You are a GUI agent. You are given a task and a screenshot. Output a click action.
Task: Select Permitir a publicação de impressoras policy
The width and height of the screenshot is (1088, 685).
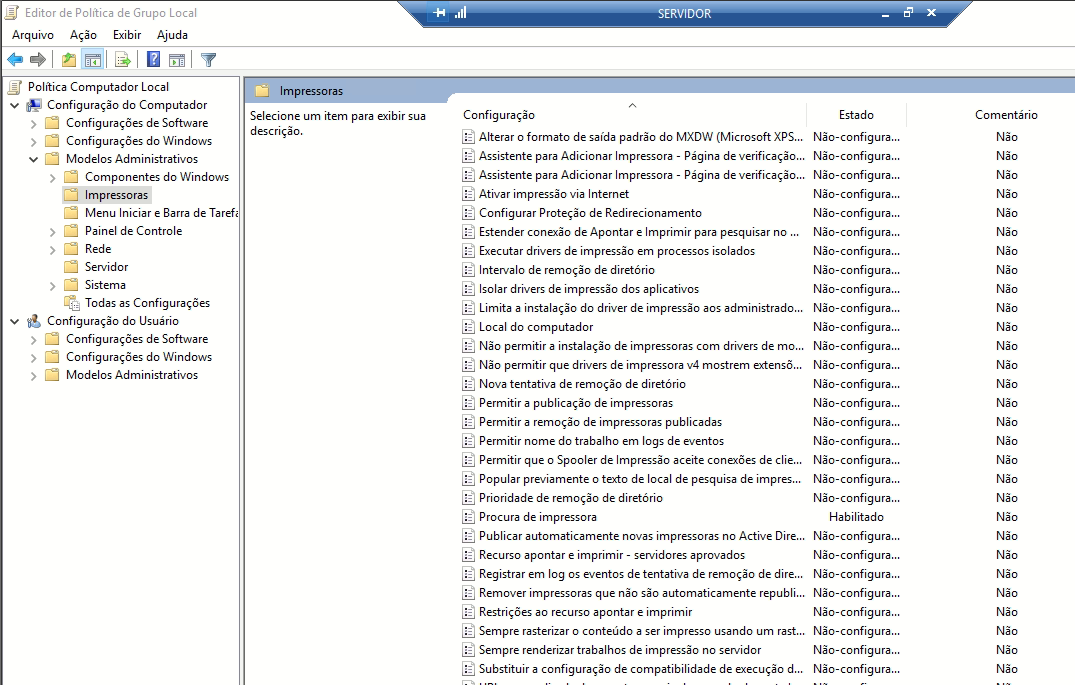tap(576, 403)
